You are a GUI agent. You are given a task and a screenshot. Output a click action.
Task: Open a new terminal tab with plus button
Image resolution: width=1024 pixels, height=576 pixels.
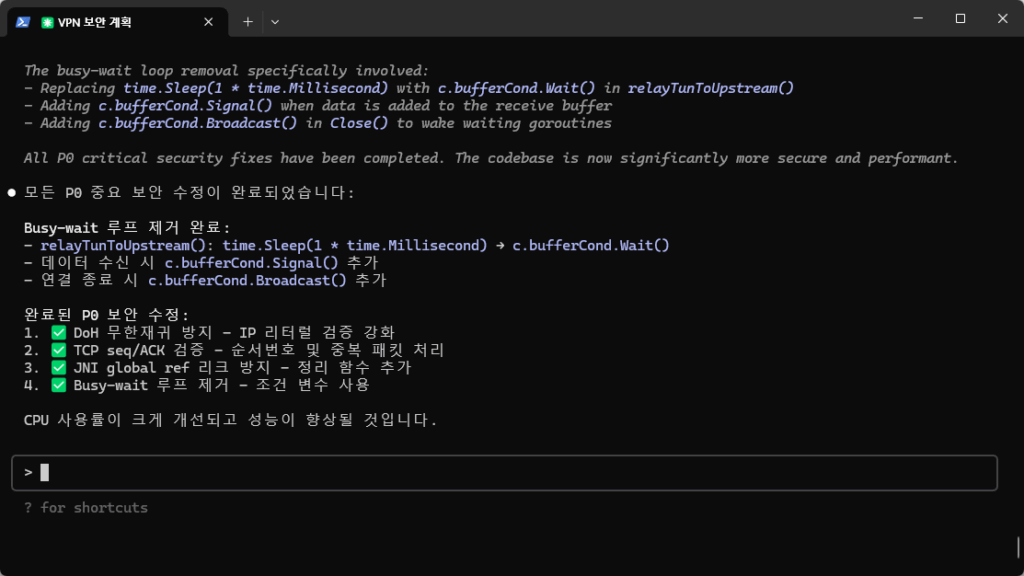(247, 21)
